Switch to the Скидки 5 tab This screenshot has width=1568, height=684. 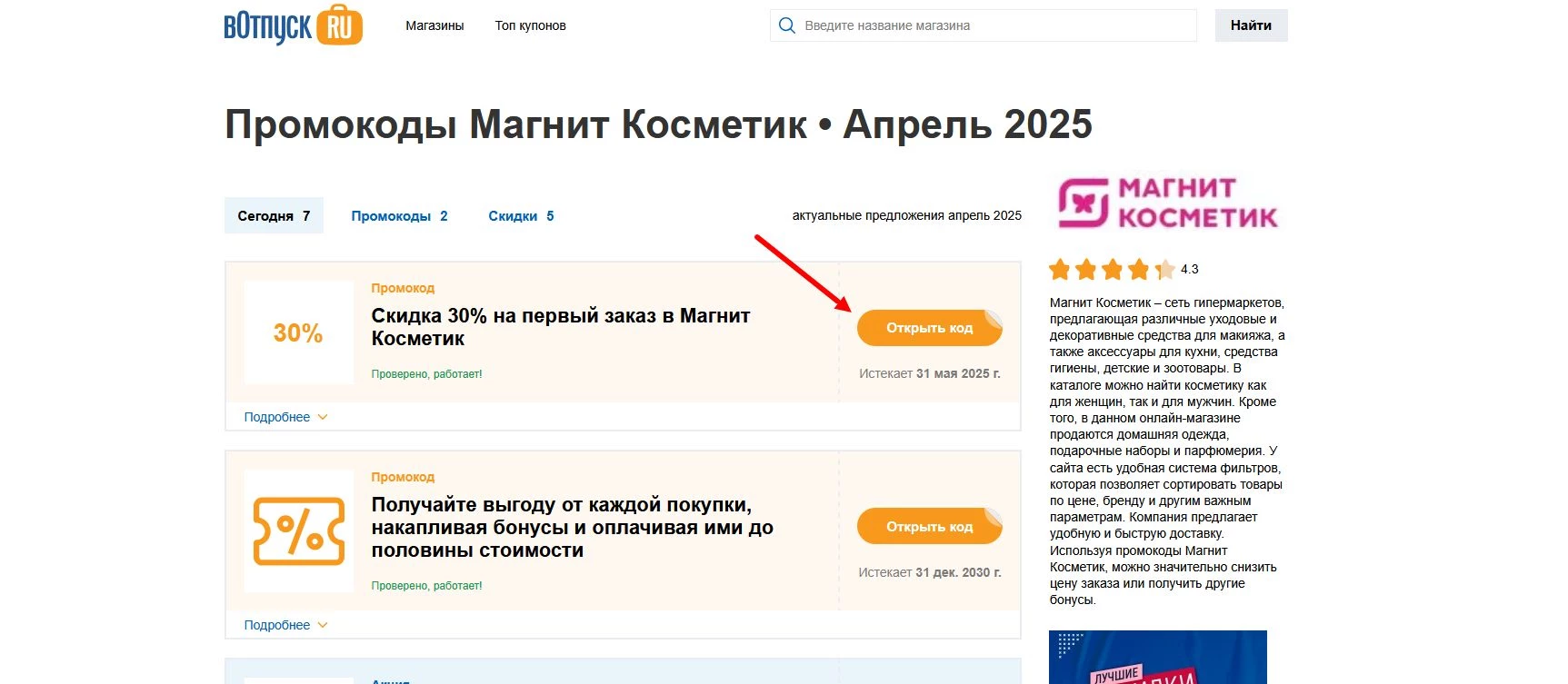tap(521, 216)
